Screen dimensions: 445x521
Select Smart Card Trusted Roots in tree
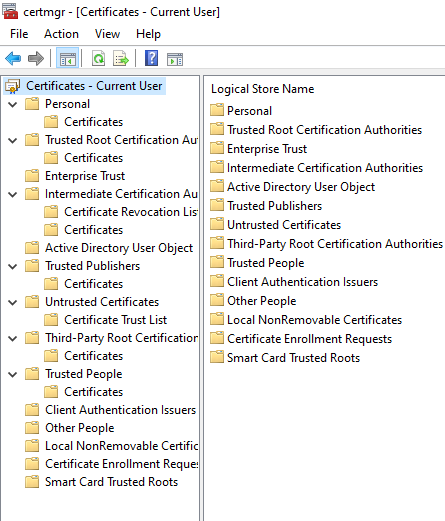click(111, 482)
